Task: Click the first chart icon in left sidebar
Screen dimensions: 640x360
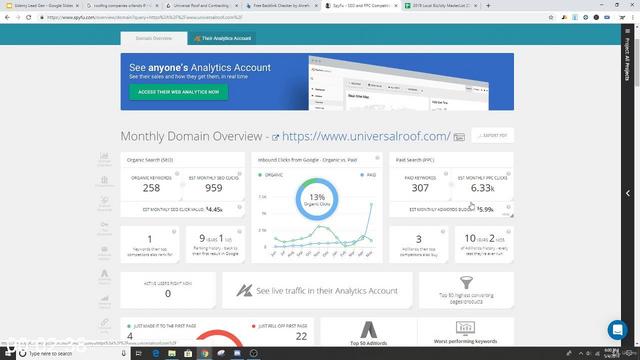Action: [x=104, y=156]
